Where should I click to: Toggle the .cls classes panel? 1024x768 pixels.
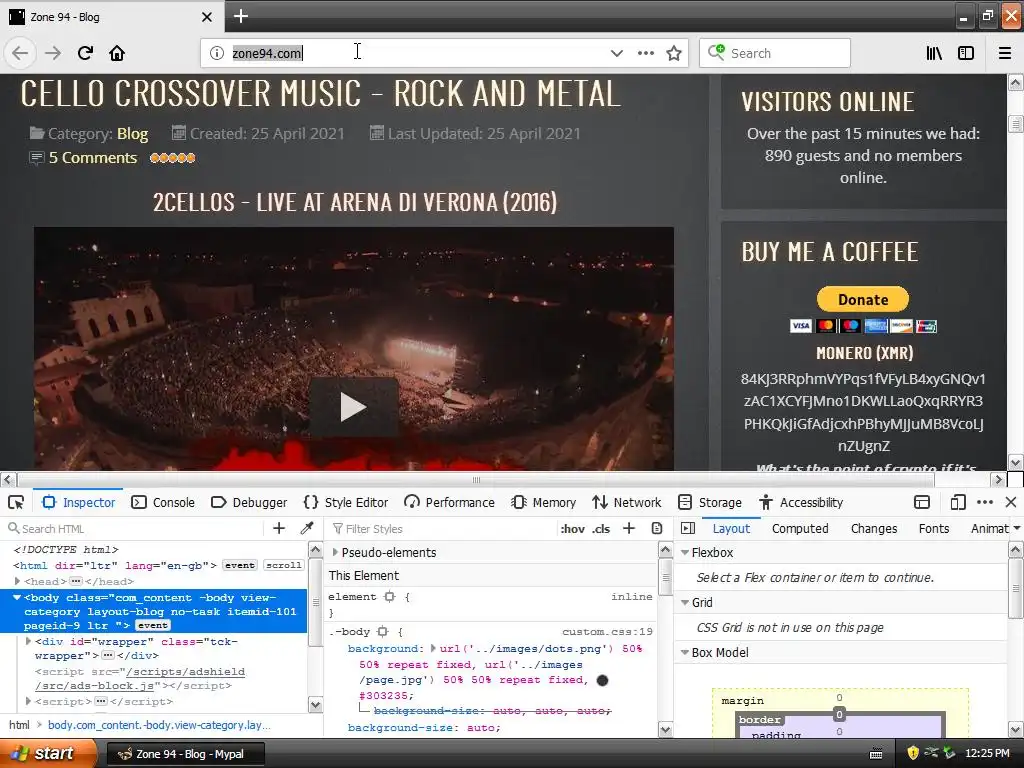coord(601,528)
